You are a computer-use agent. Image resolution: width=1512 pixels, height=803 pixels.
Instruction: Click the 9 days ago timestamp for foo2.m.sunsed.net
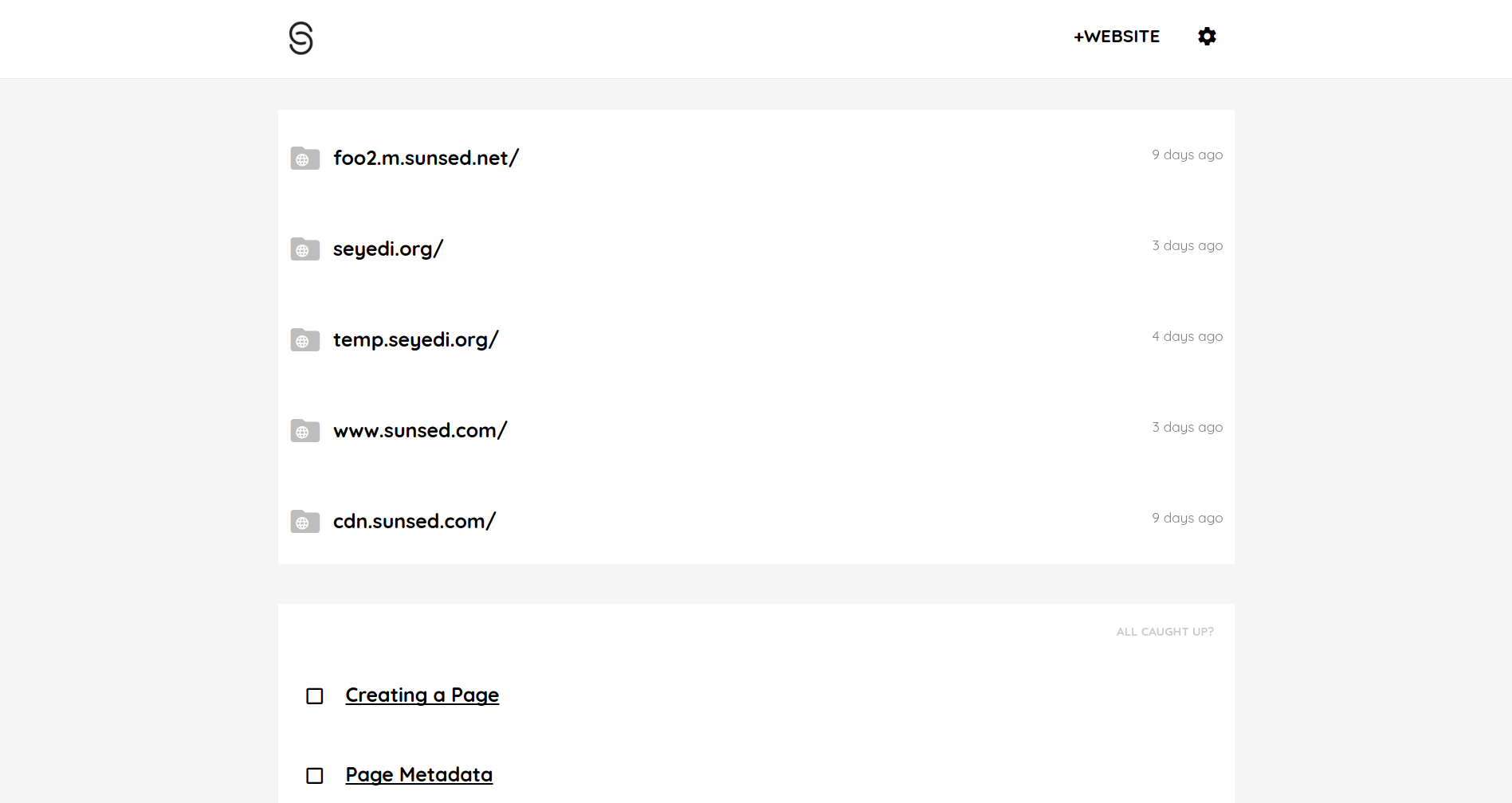[1187, 155]
